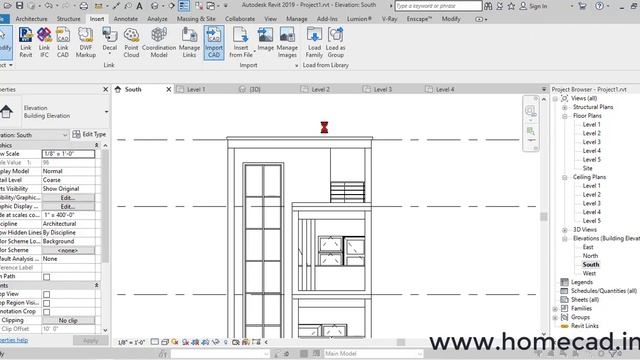640x360 pixels.
Task: Open the Massing & Site ribbon tab
Action: (196, 19)
